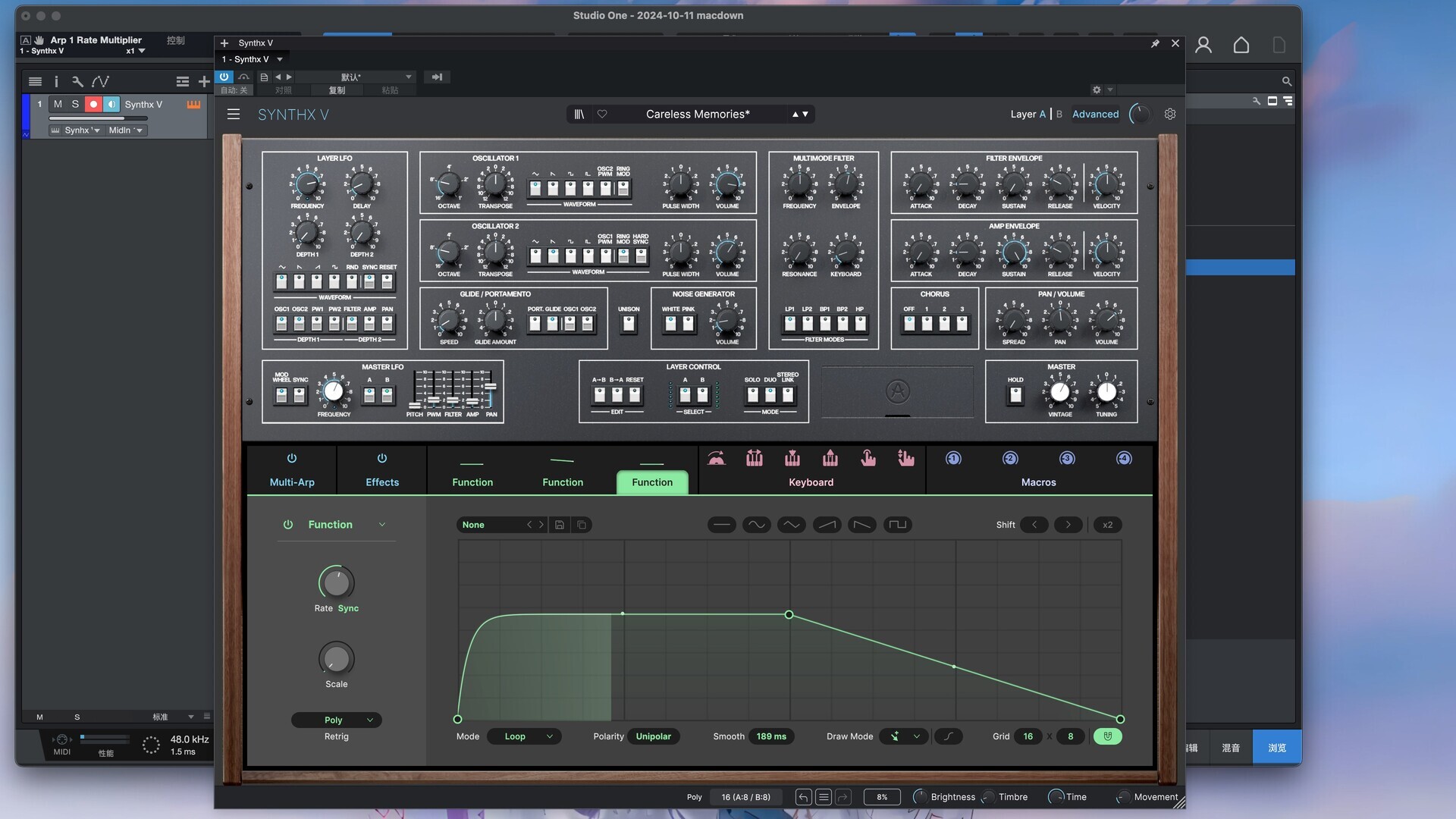1456x819 pixels.
Task: Pin the Synthx V plugin window
Action: (1155, 43)
